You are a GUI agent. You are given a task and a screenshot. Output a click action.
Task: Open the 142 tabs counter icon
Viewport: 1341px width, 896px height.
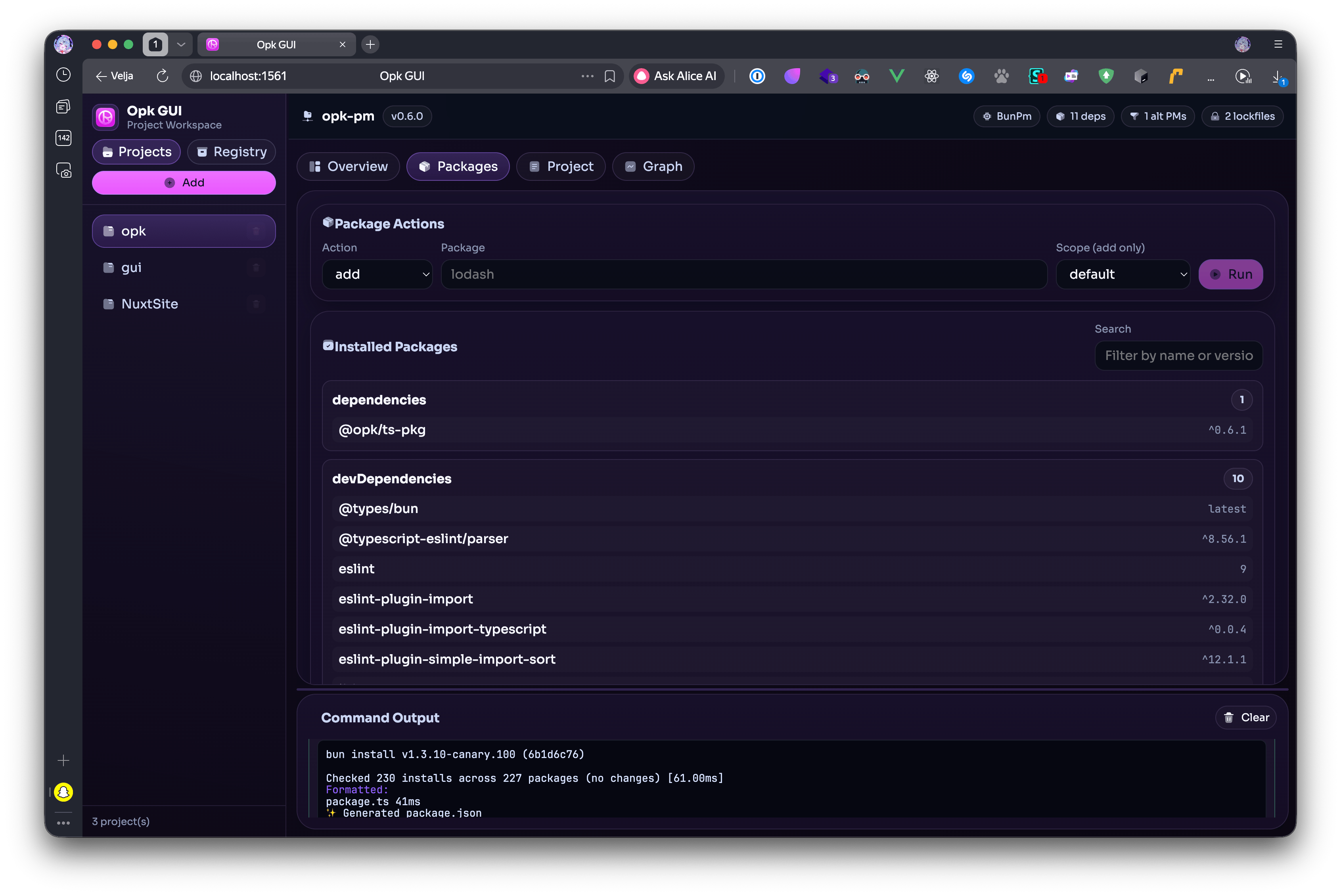pos(63,138)
